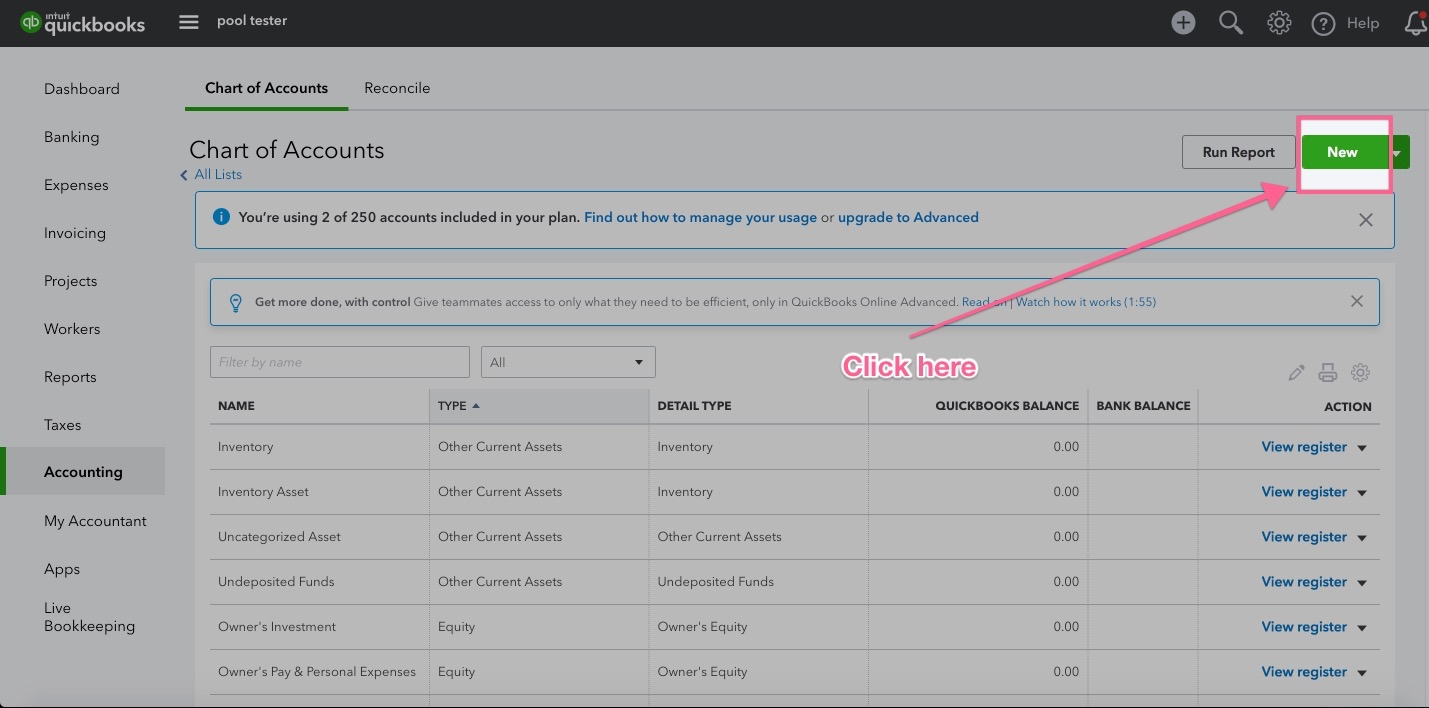The height and width of the screenshot is (708, 1429).
Task: Open the New button dropdown arrow
Action: click(x=1399, y=152)
